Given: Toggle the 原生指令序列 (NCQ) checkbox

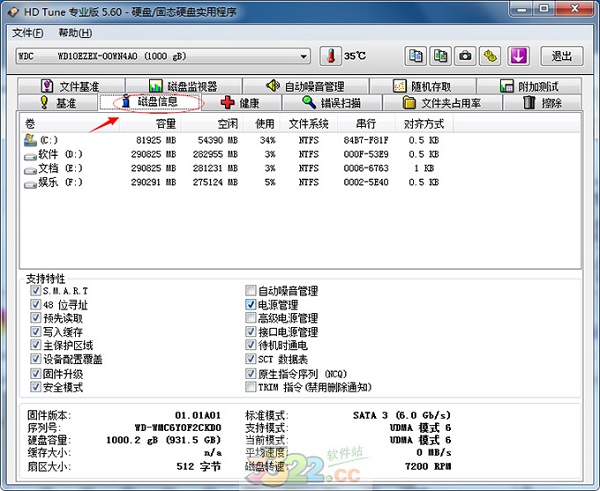Looking at the screenshot, I should (x=251, y=373).
